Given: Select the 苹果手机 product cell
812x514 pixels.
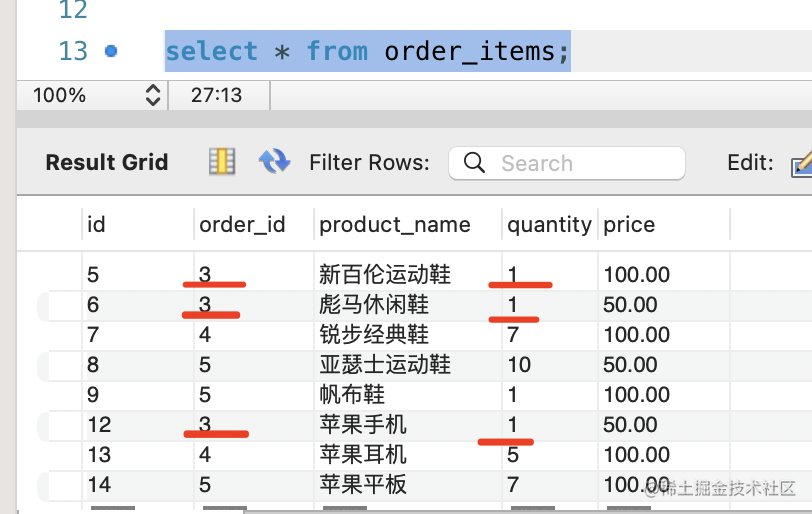Looking at the screenshot, I should click(x=363, y=425).
